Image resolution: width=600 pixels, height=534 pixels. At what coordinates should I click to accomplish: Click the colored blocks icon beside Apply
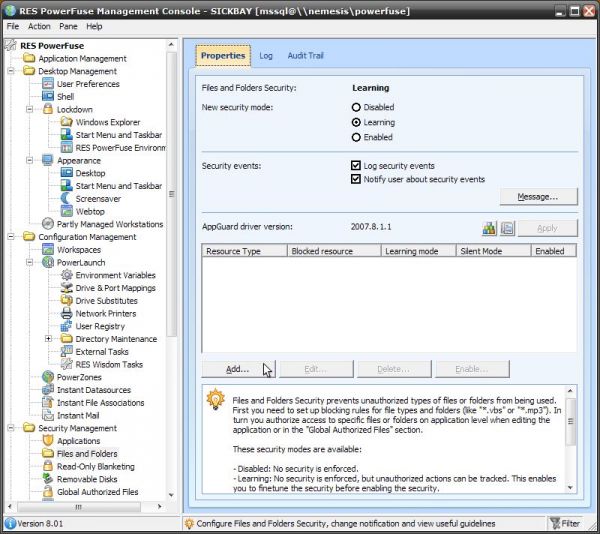click(x=489, y=228)
